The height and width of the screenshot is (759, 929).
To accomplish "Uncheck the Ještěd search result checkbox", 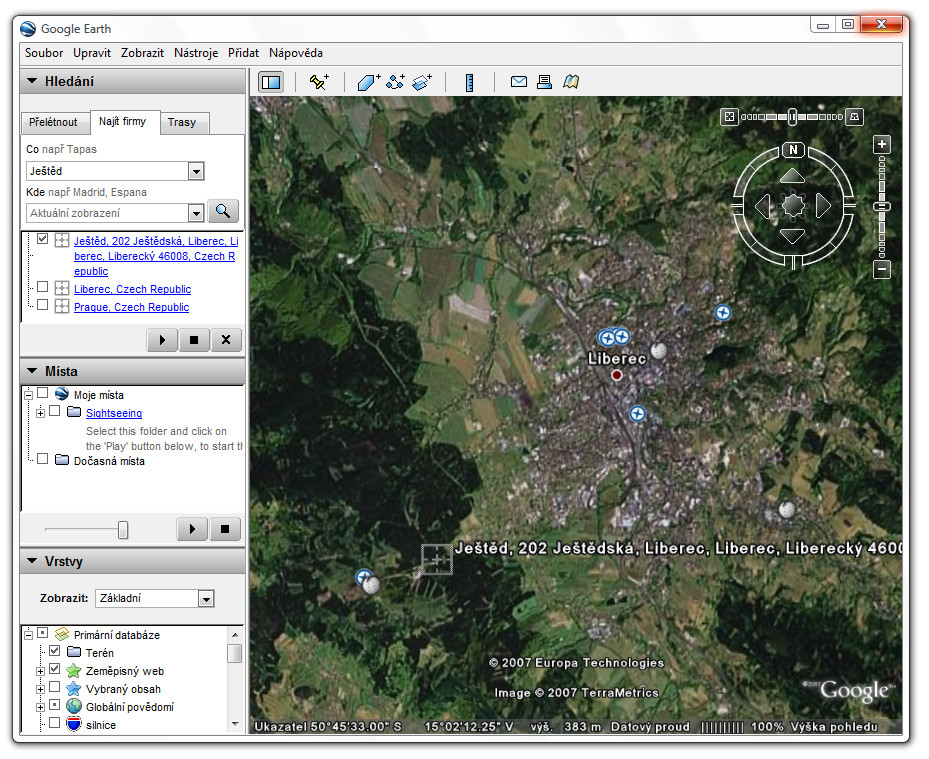I will [42, 239].
